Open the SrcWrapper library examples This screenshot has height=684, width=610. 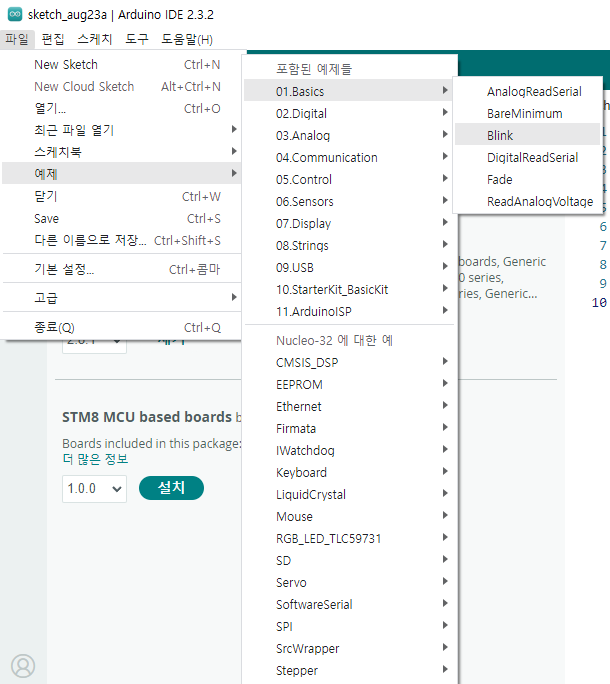click(349, 648)
